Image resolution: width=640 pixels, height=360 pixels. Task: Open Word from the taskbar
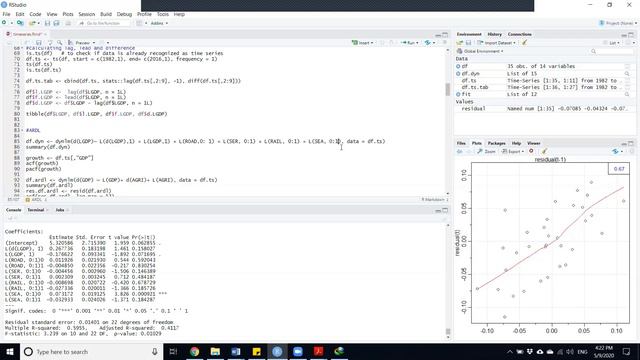coord(236,351)
